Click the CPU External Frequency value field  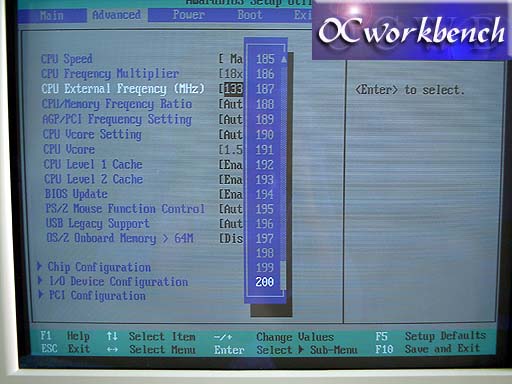(234, 89)
